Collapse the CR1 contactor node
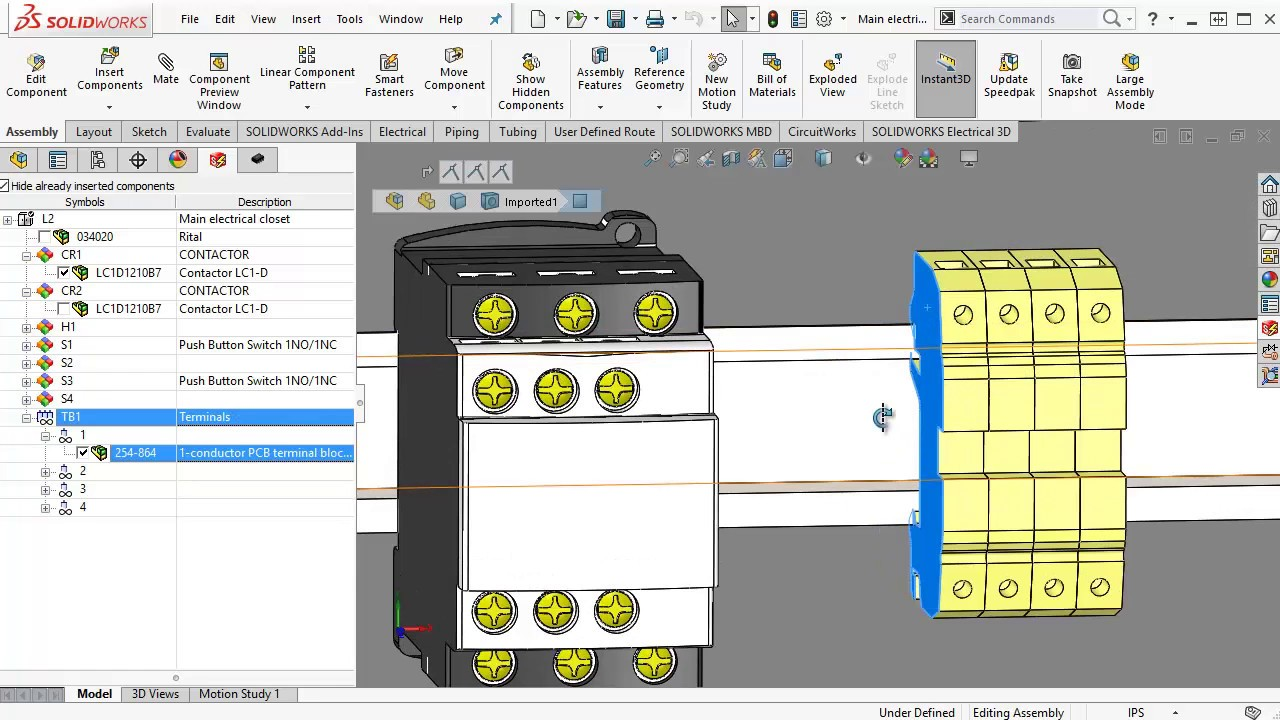 tap(27, 255)
